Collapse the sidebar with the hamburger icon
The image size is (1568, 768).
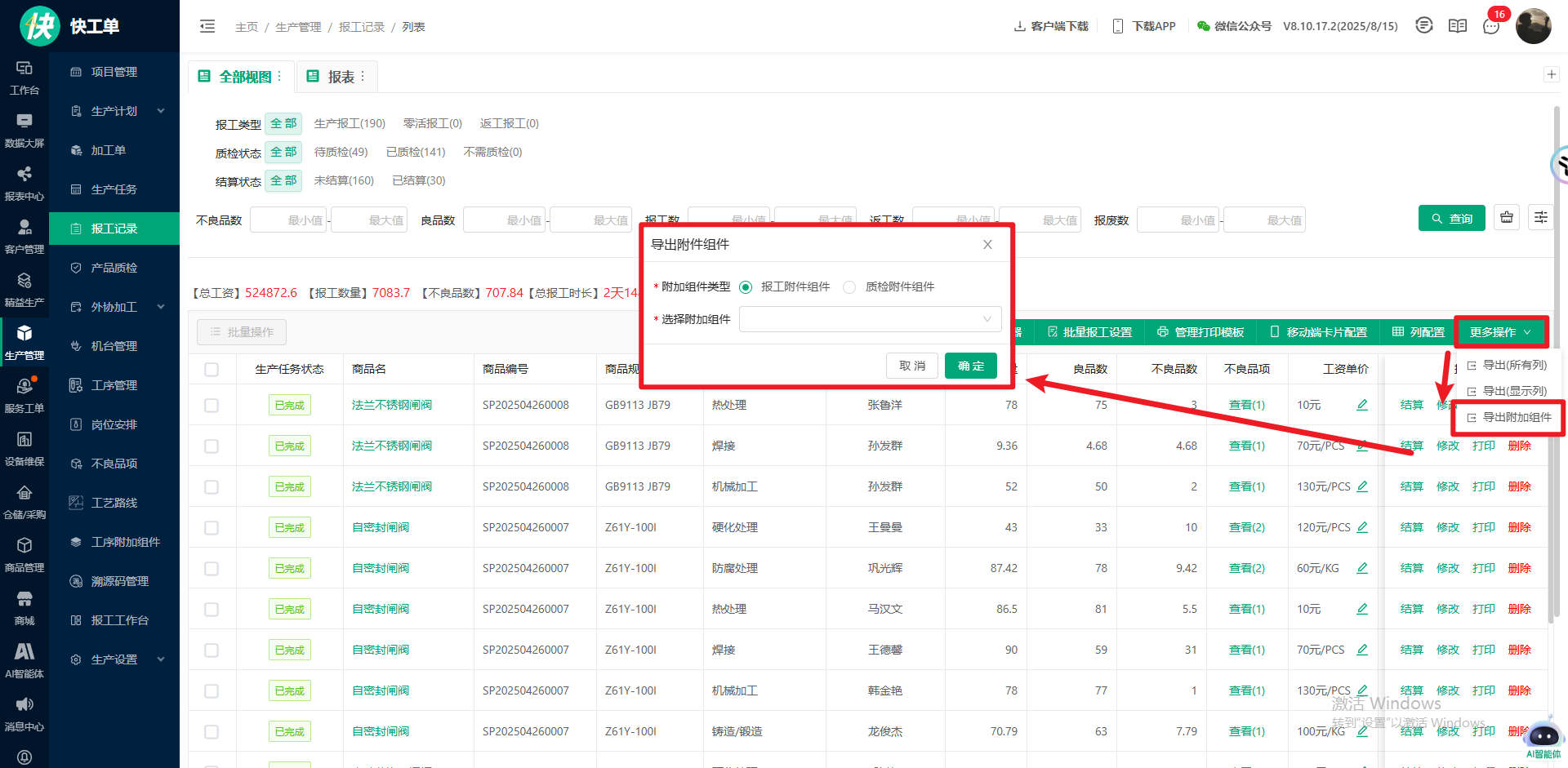pos(207,27)
